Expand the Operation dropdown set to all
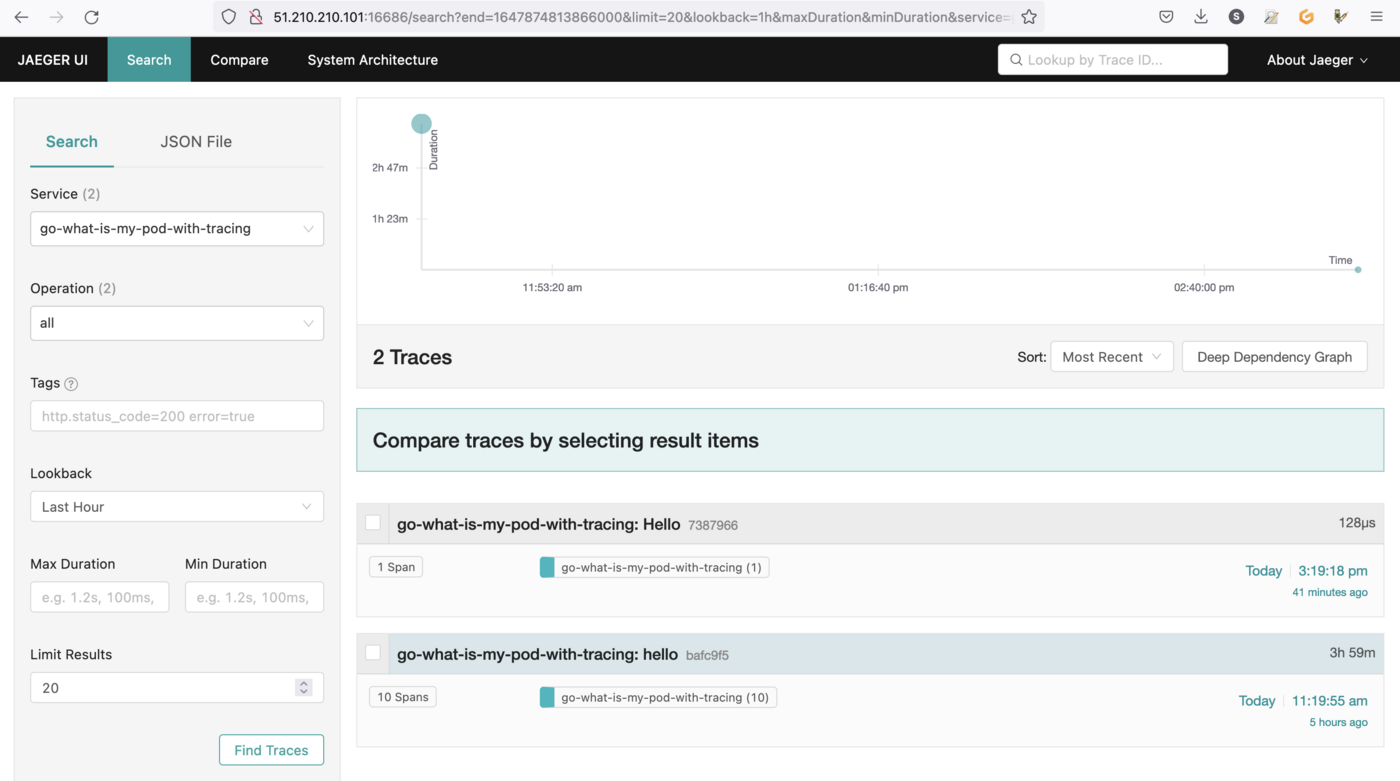 click(177, 323)
